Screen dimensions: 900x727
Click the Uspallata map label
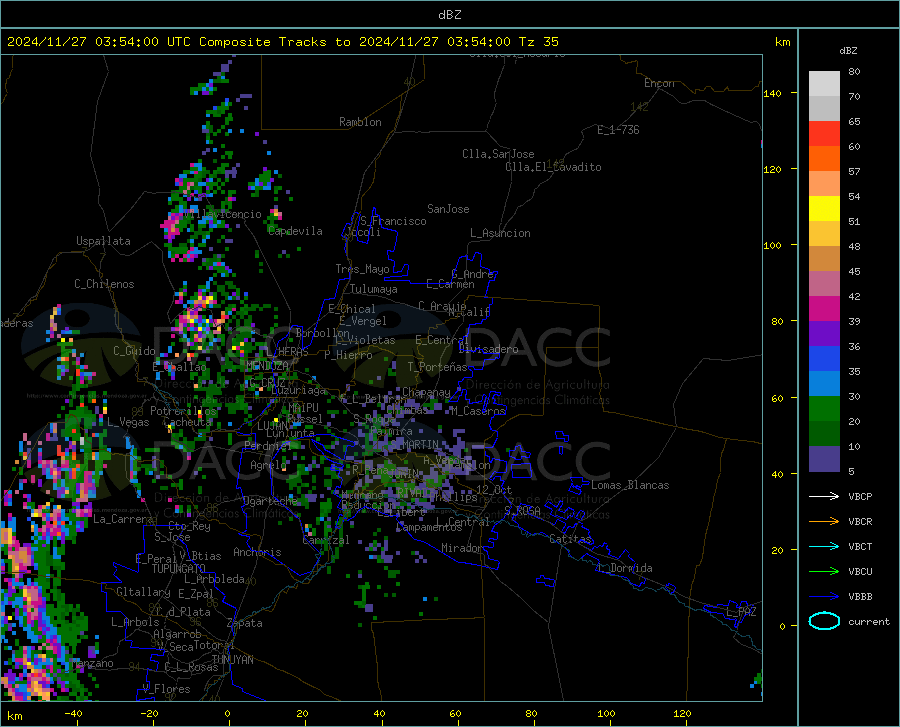[x=103, y=241]
